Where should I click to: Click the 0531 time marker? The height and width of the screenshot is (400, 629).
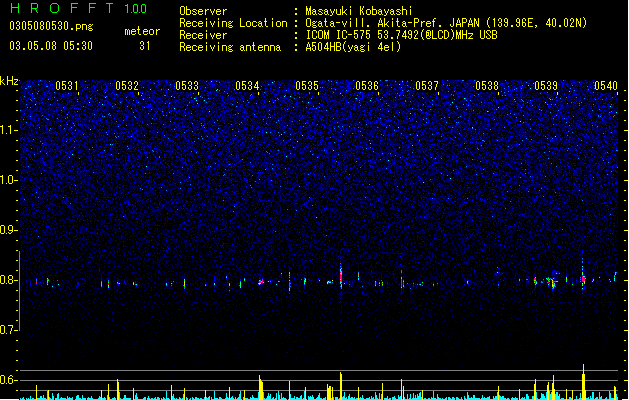67,86
